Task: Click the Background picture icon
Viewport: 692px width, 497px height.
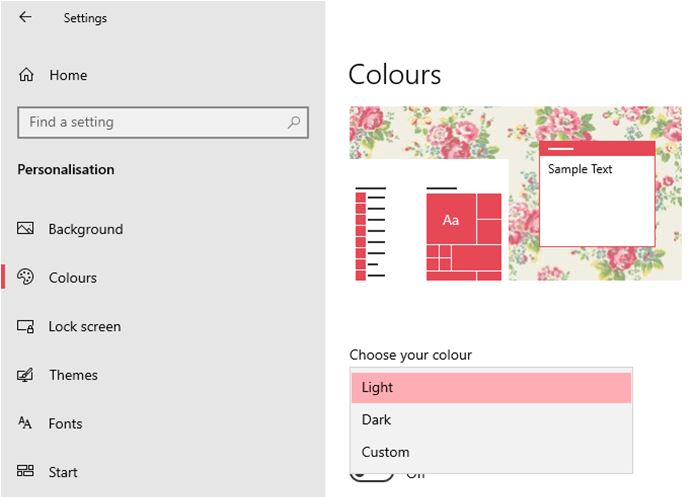Action: [26, 229]
